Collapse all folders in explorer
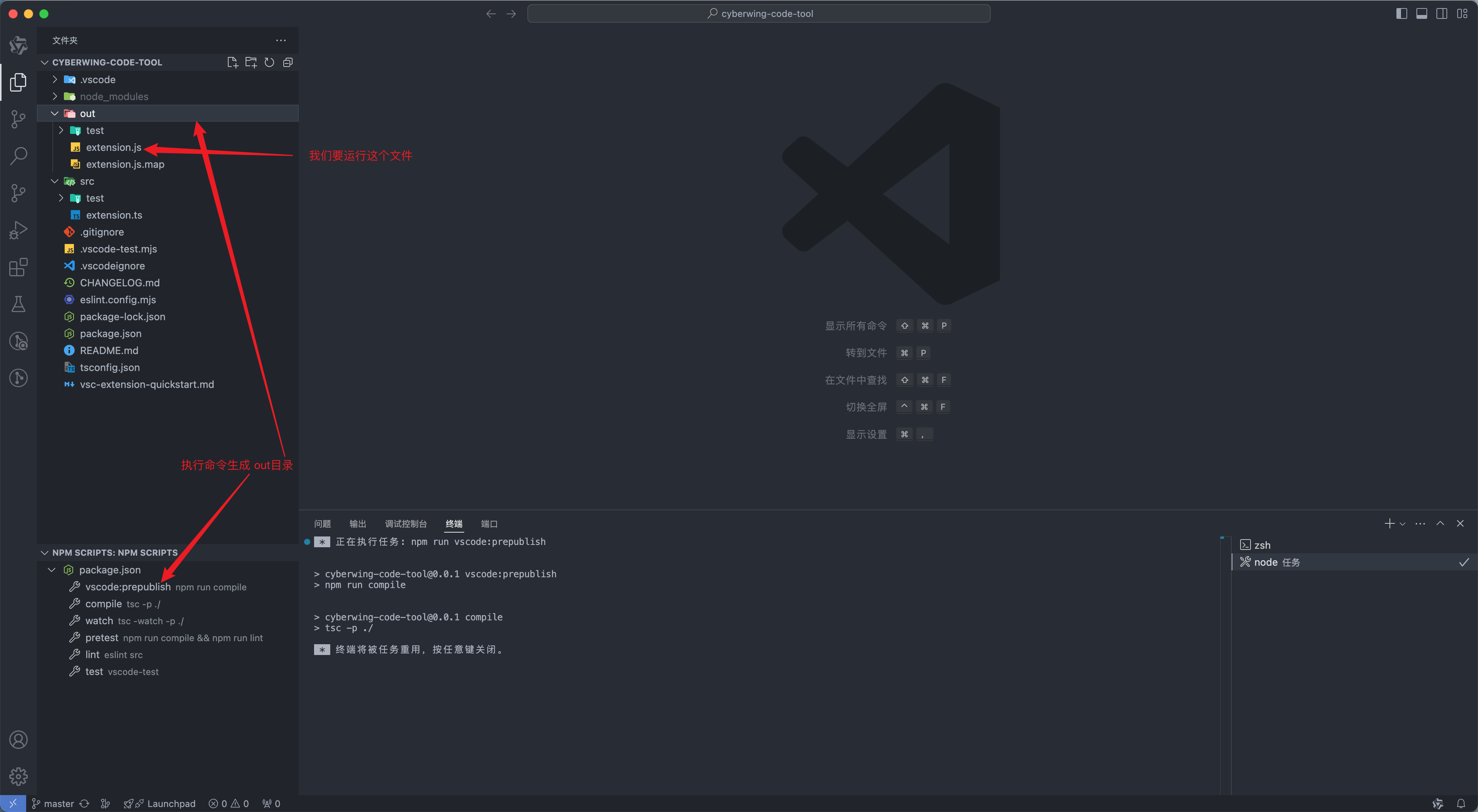The image size is (1478, 812). click(288, 62)
